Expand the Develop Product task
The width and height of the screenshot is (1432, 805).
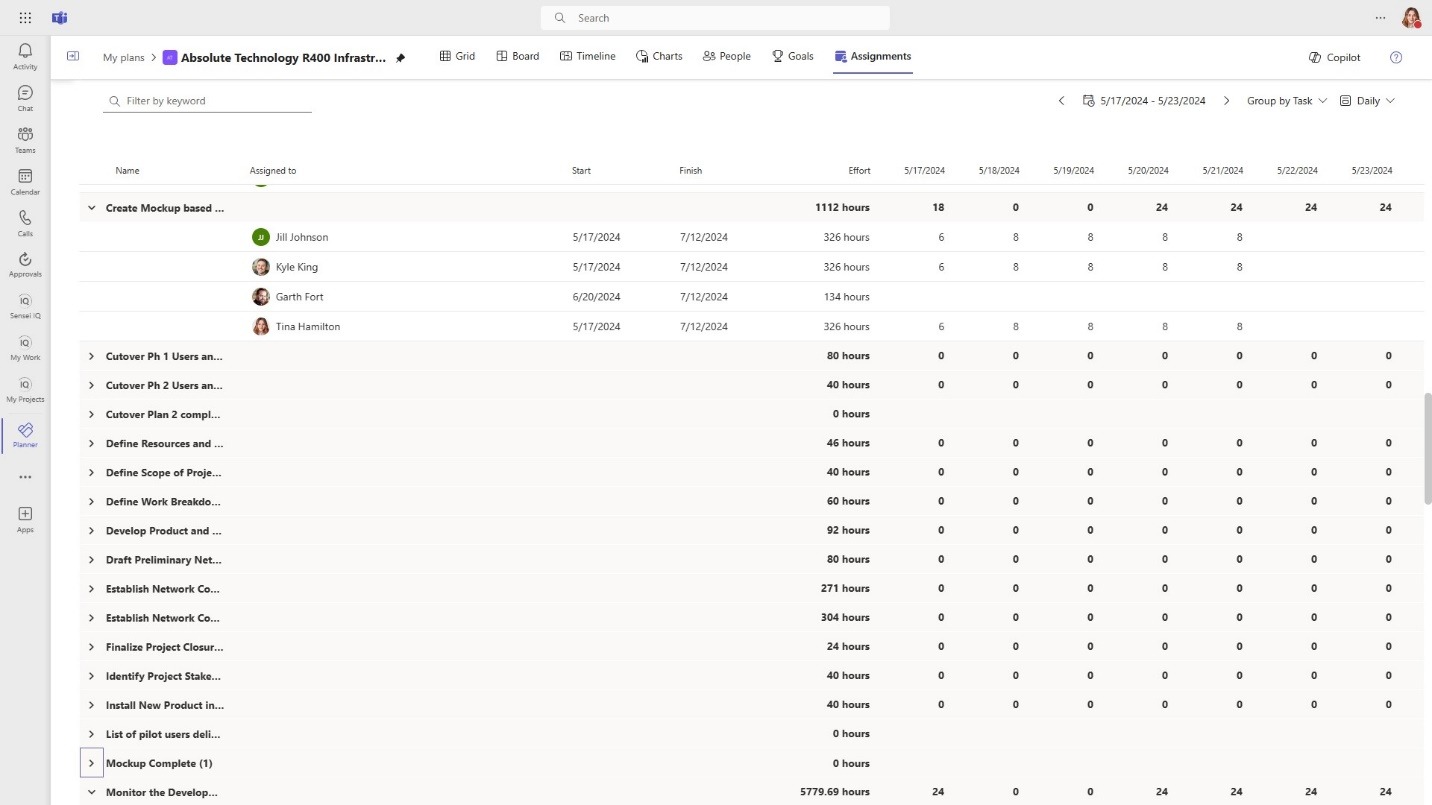[x=91, y=530]
